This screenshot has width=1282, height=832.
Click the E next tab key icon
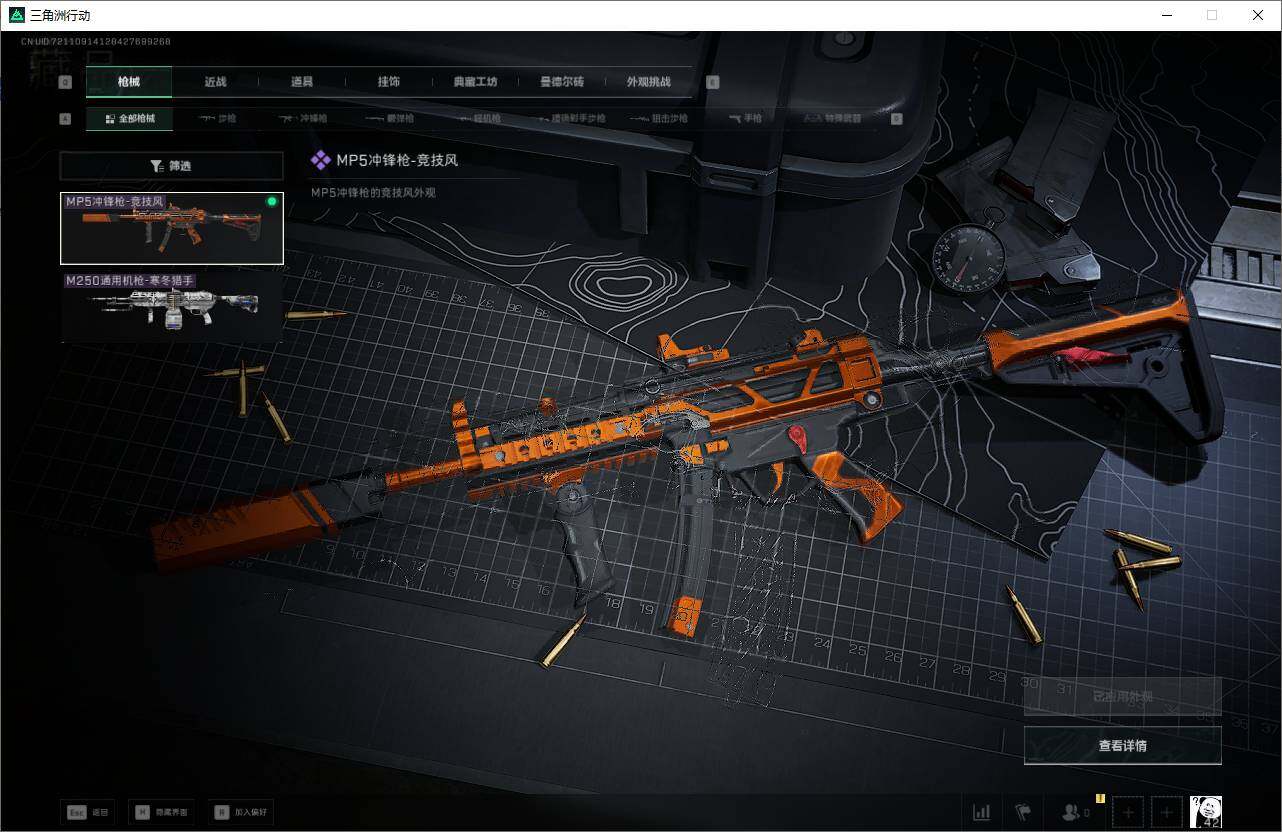[x=713, y=82]
